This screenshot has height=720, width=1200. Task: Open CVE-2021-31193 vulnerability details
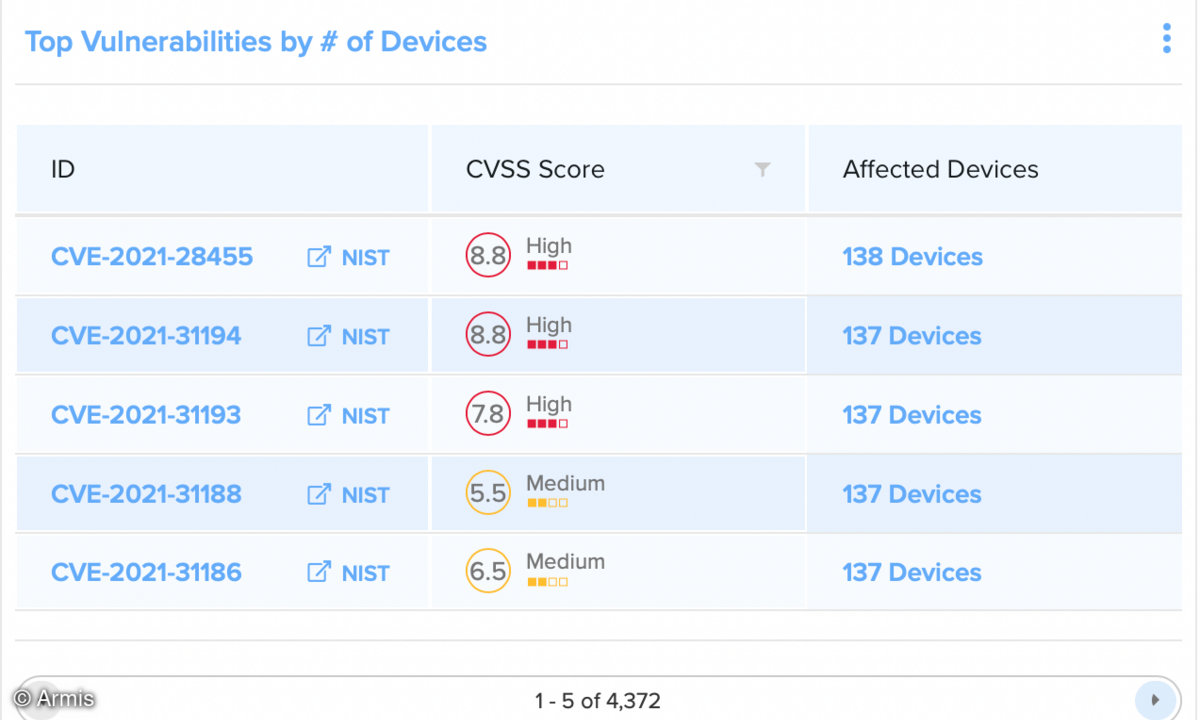tap(146, 415)
